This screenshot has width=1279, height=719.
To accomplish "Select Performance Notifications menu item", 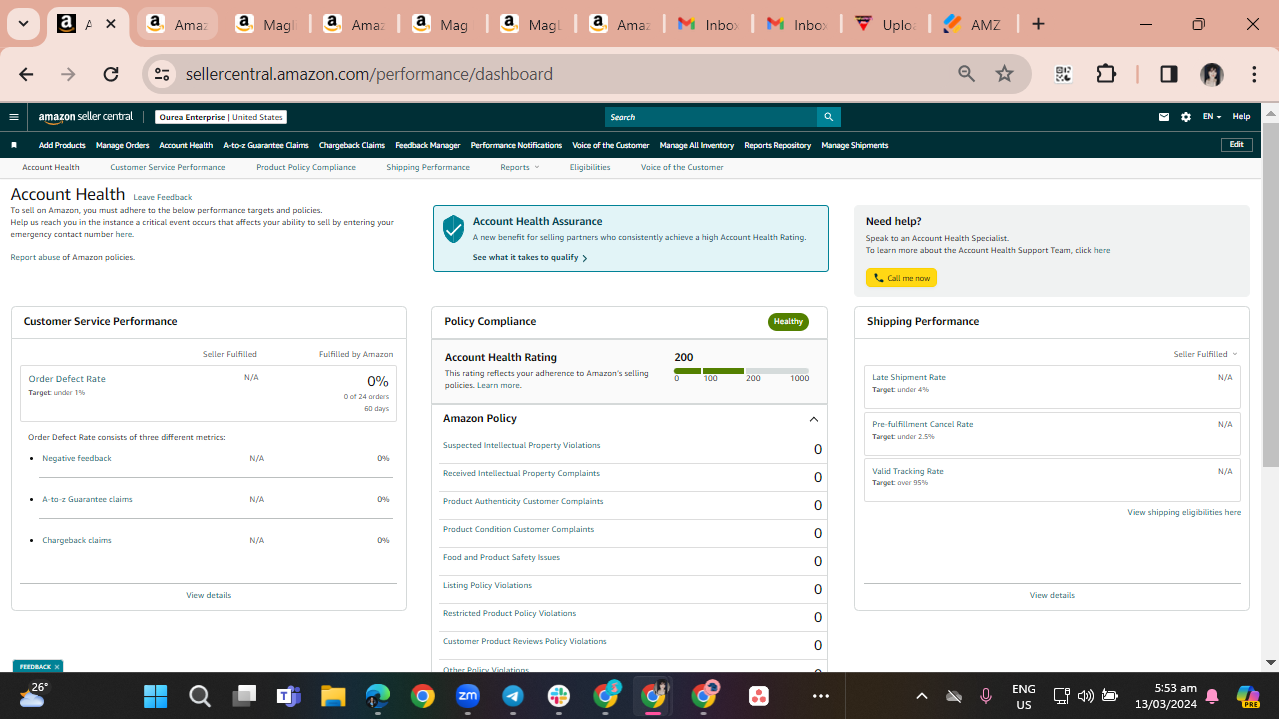I will (516, 145).
